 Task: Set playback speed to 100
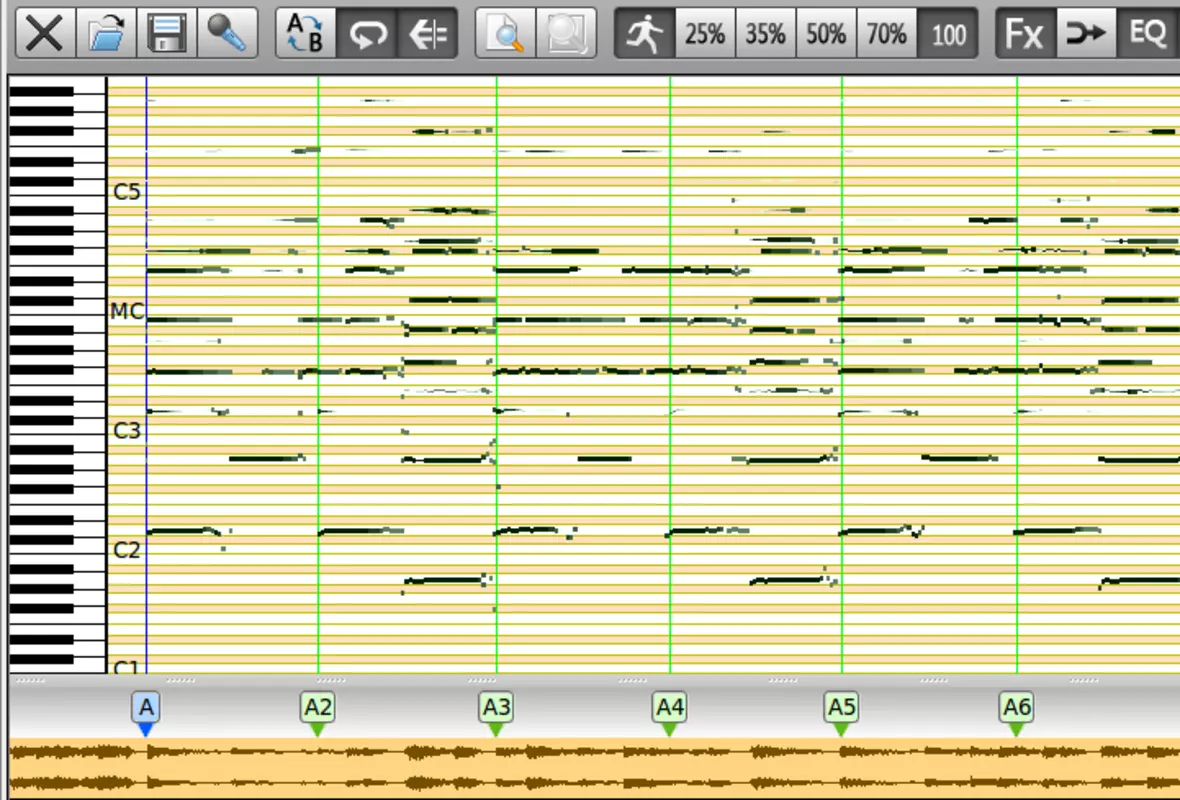948,33
